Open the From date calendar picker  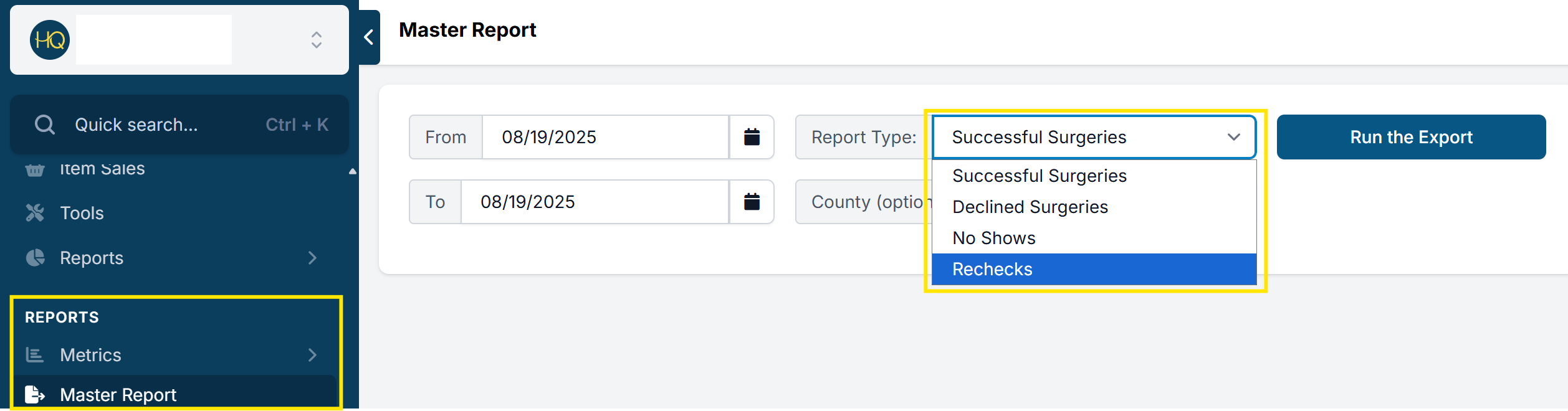pos(752,137)
